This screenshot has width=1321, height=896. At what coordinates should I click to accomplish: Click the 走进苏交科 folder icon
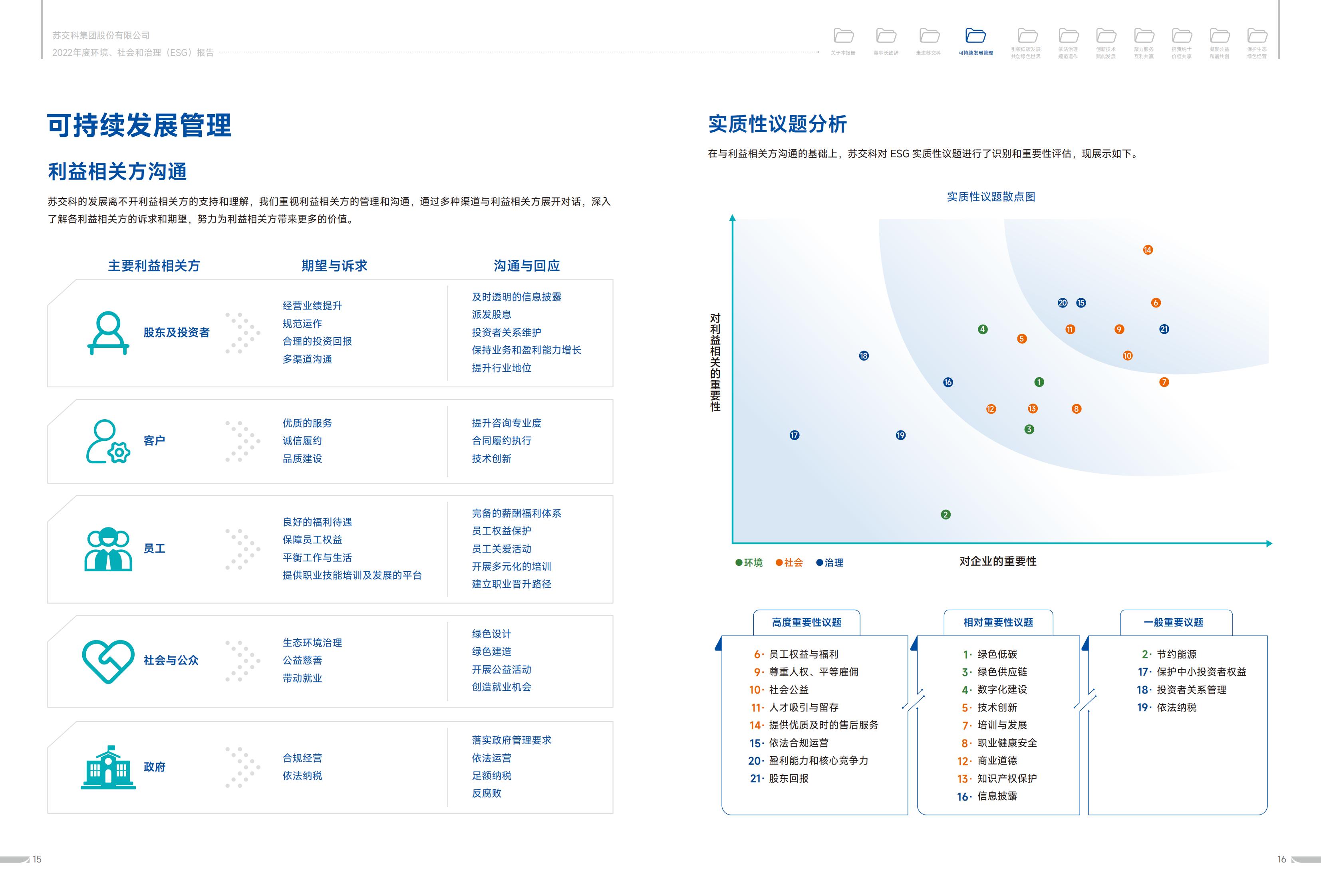coord(930,36)
